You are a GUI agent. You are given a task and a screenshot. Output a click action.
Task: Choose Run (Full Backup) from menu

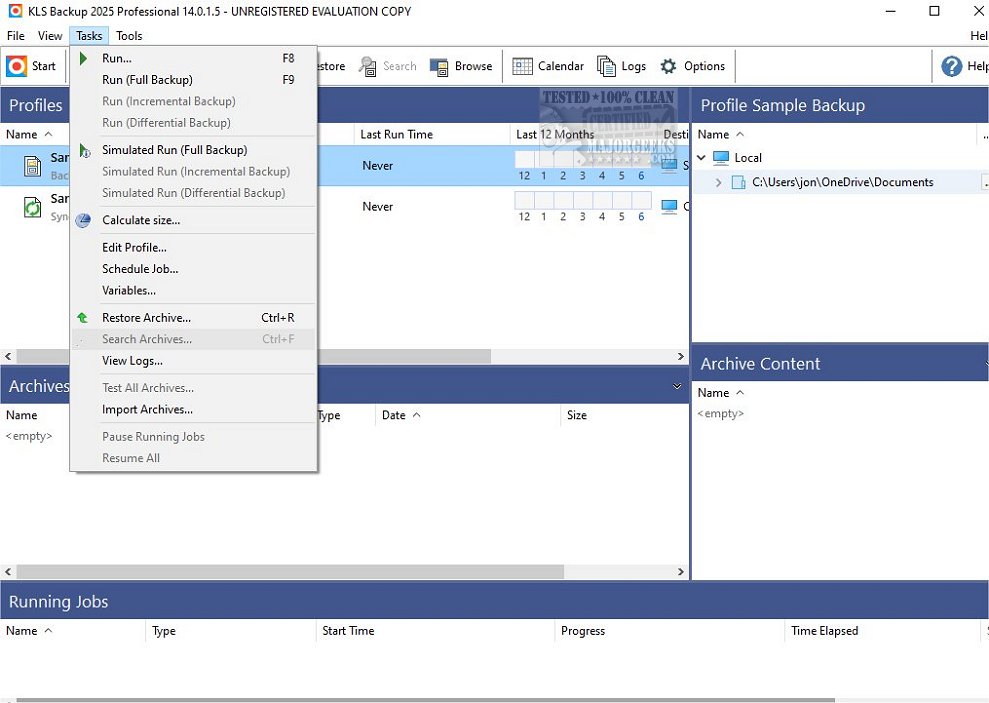tap(193, 80)
